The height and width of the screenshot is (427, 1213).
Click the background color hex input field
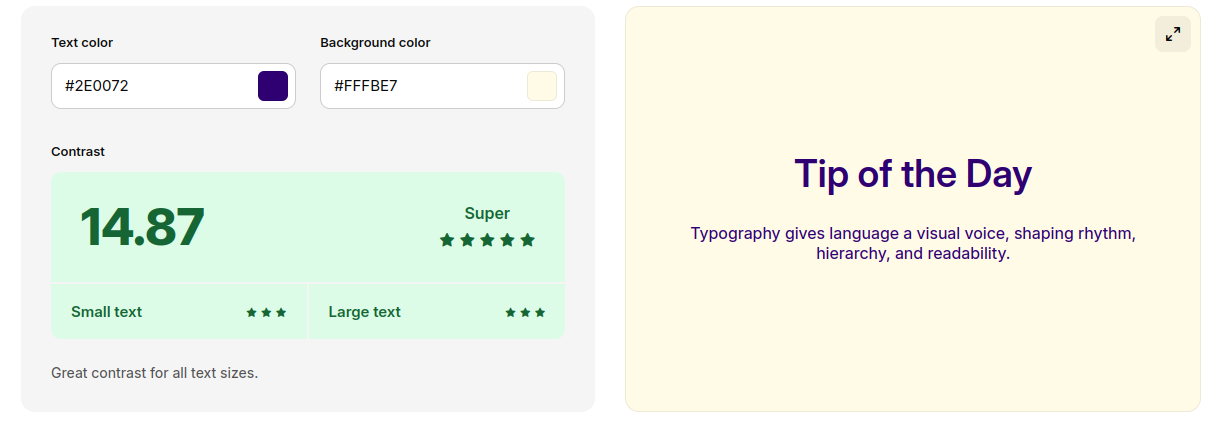[x=420, y=86]
